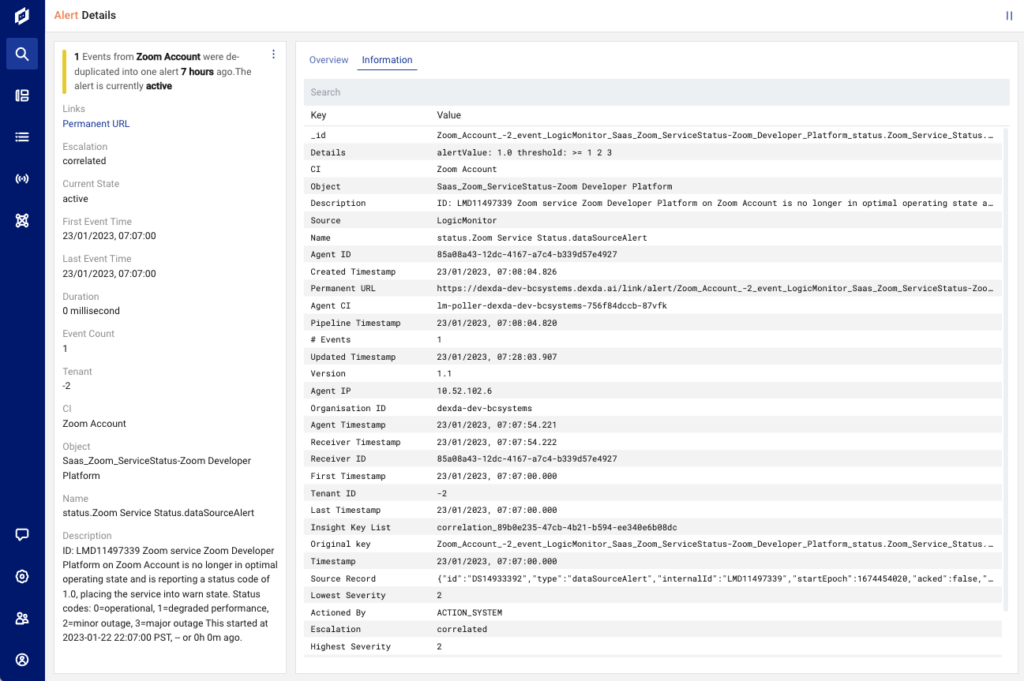1024x681 pixels.
Task: Select the Agent IP value 10.52.102.6
Action: pos(464,391)
